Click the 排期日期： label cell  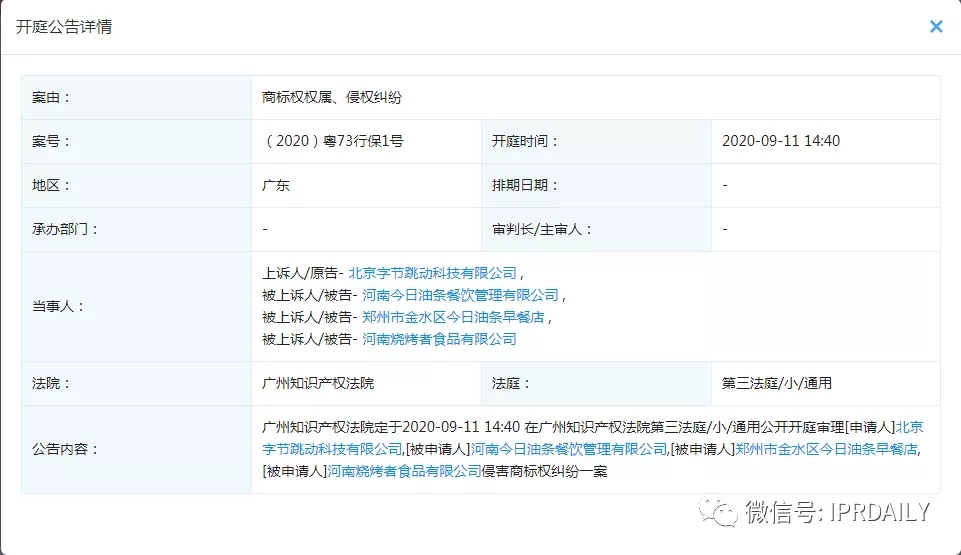(596, 185)
